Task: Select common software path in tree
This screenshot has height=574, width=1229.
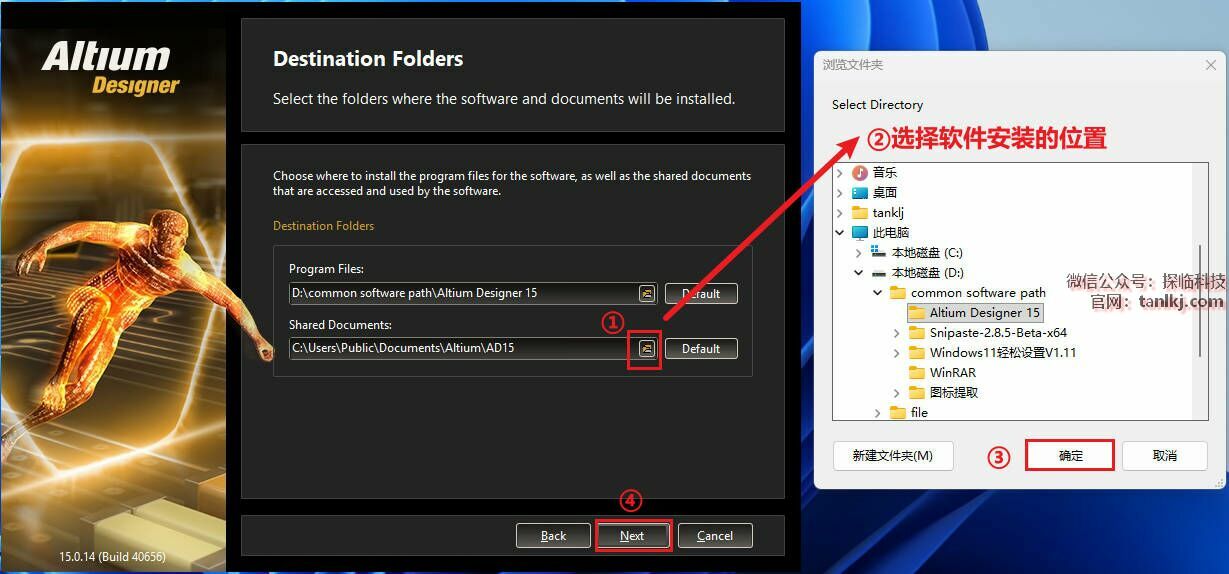Action: 977,292
